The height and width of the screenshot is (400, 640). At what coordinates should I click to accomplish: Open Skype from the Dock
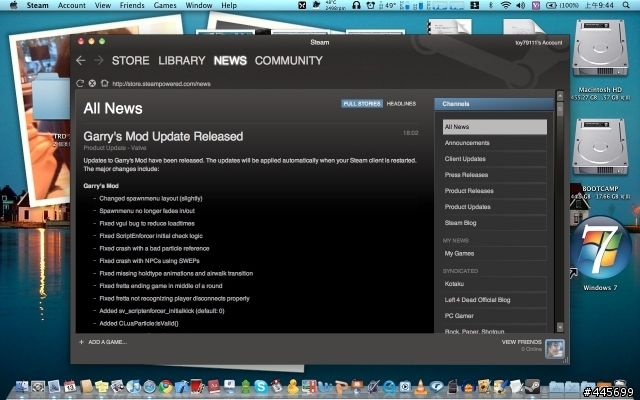click(260, 386)
